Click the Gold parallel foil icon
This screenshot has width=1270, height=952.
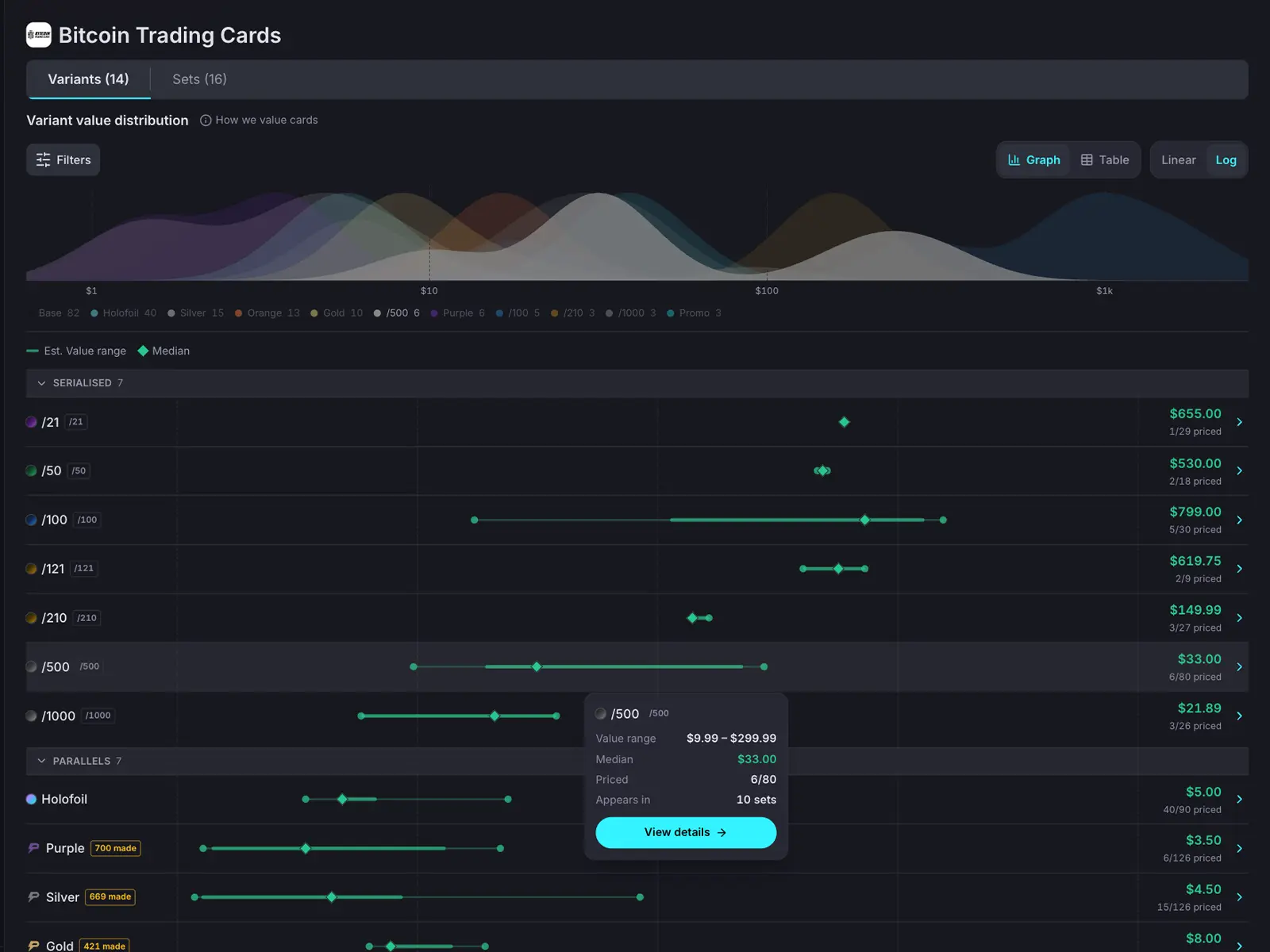[x=33, y=946]
